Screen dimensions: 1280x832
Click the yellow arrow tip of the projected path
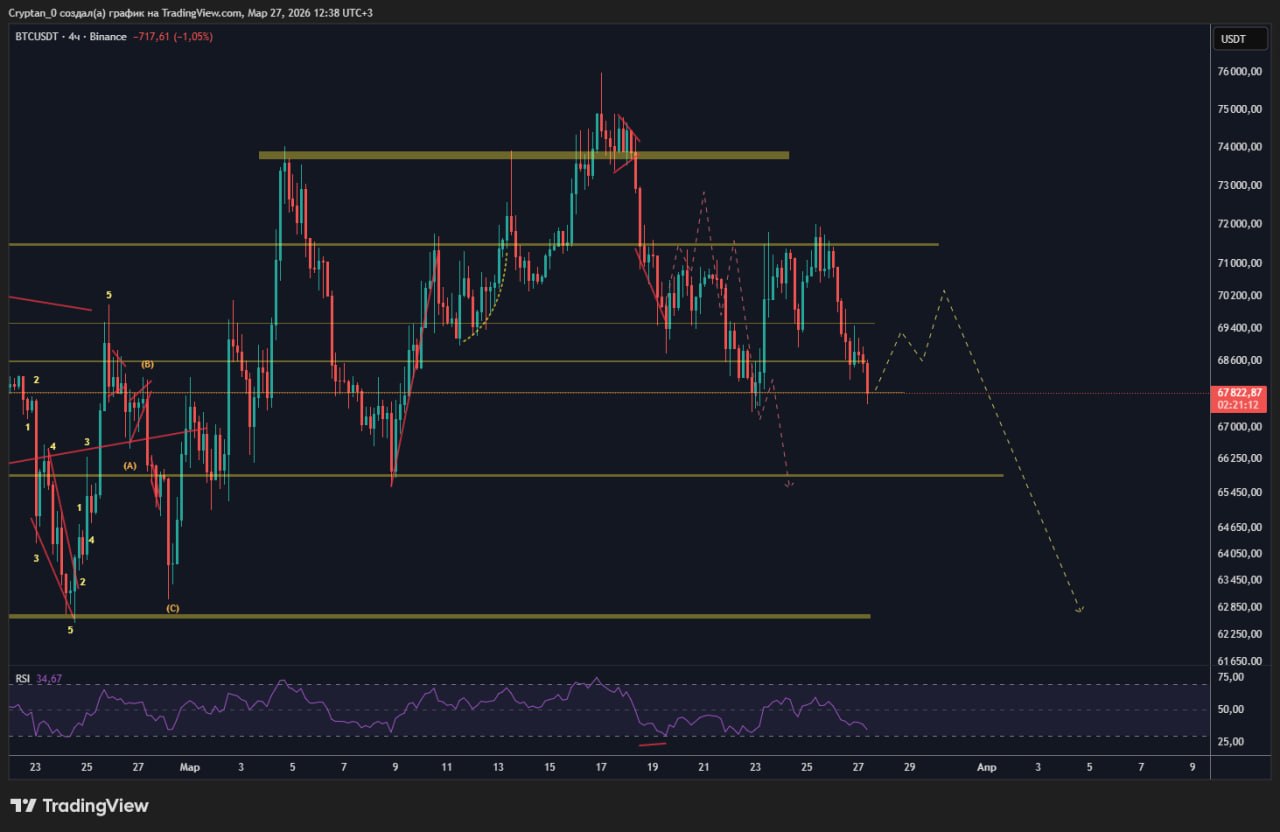pos(1080,610)
